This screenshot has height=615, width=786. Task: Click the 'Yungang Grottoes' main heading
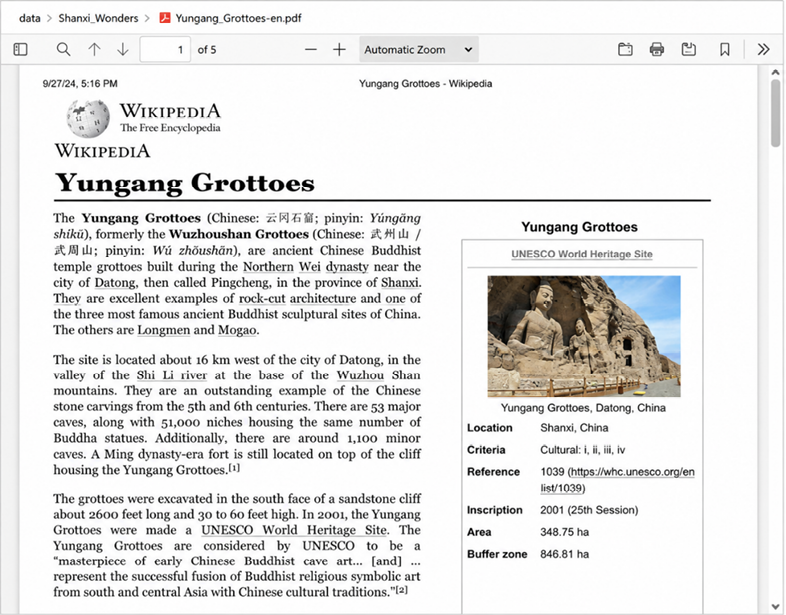click(185, 183)
